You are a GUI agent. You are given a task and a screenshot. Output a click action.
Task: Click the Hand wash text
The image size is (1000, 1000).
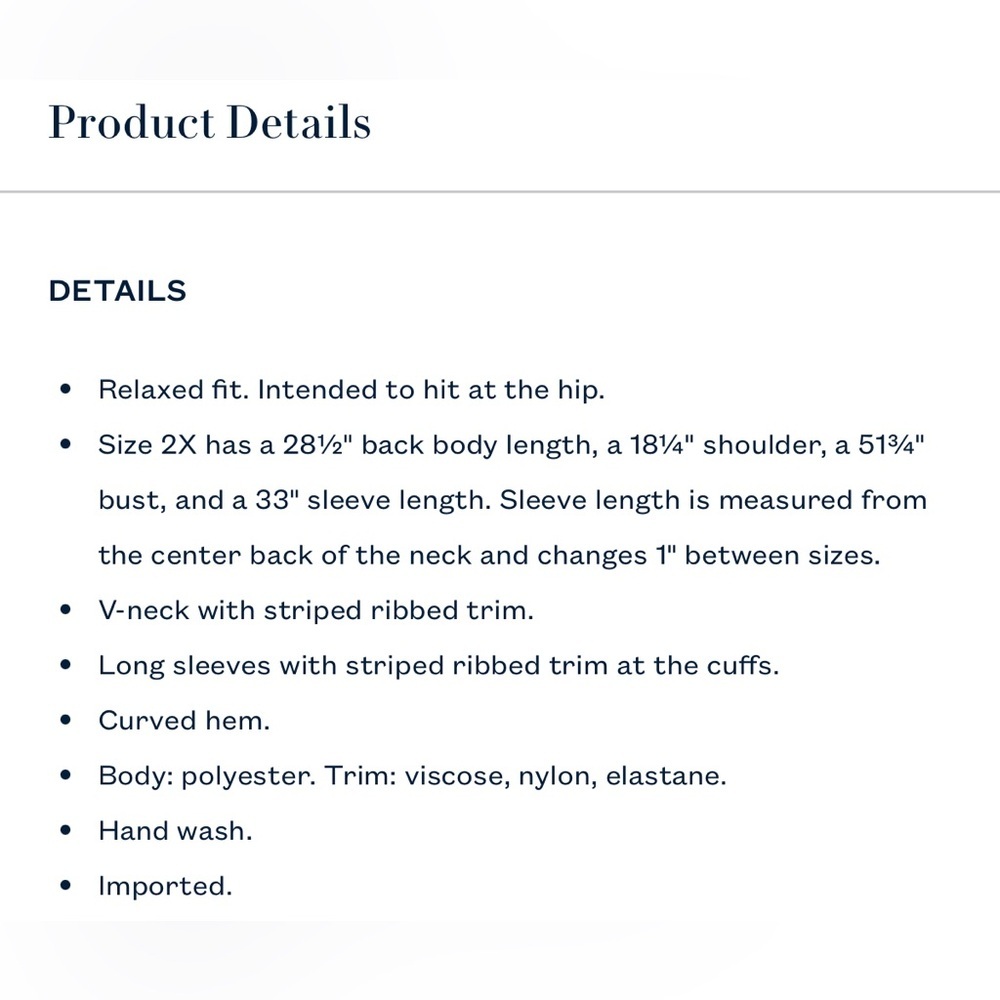(175, 832)
